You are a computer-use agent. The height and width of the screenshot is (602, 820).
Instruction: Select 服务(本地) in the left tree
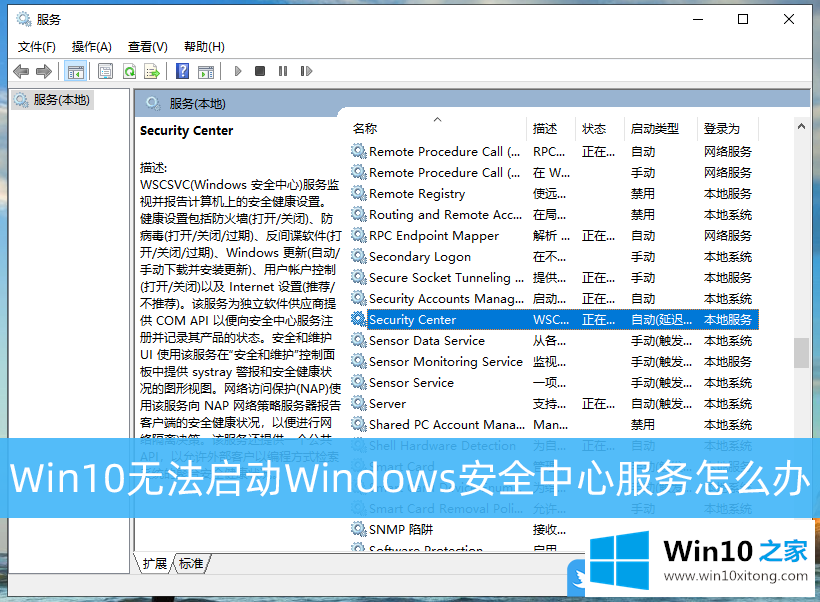[53, 100]
